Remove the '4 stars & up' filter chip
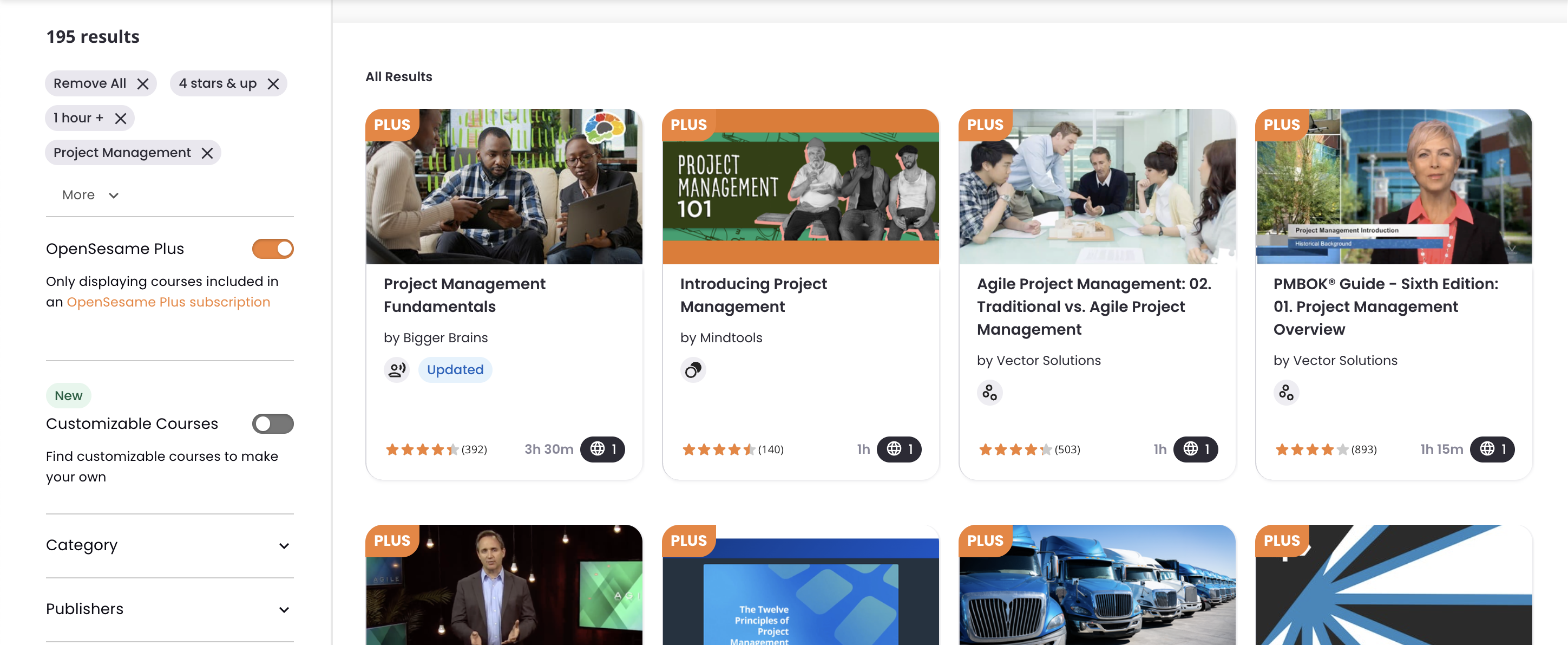Viewport: 1568px width, 645px height. [x=273, y=83]
